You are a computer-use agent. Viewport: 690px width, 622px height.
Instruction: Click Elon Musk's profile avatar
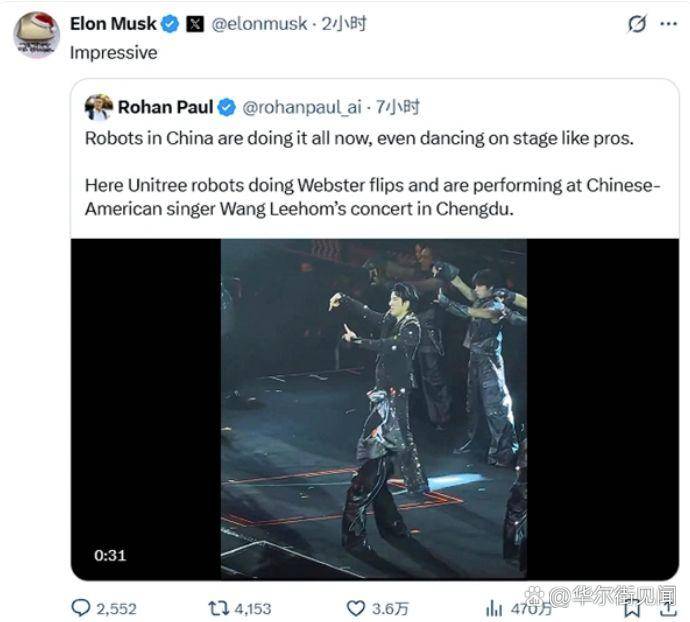(x=36, y=34)
